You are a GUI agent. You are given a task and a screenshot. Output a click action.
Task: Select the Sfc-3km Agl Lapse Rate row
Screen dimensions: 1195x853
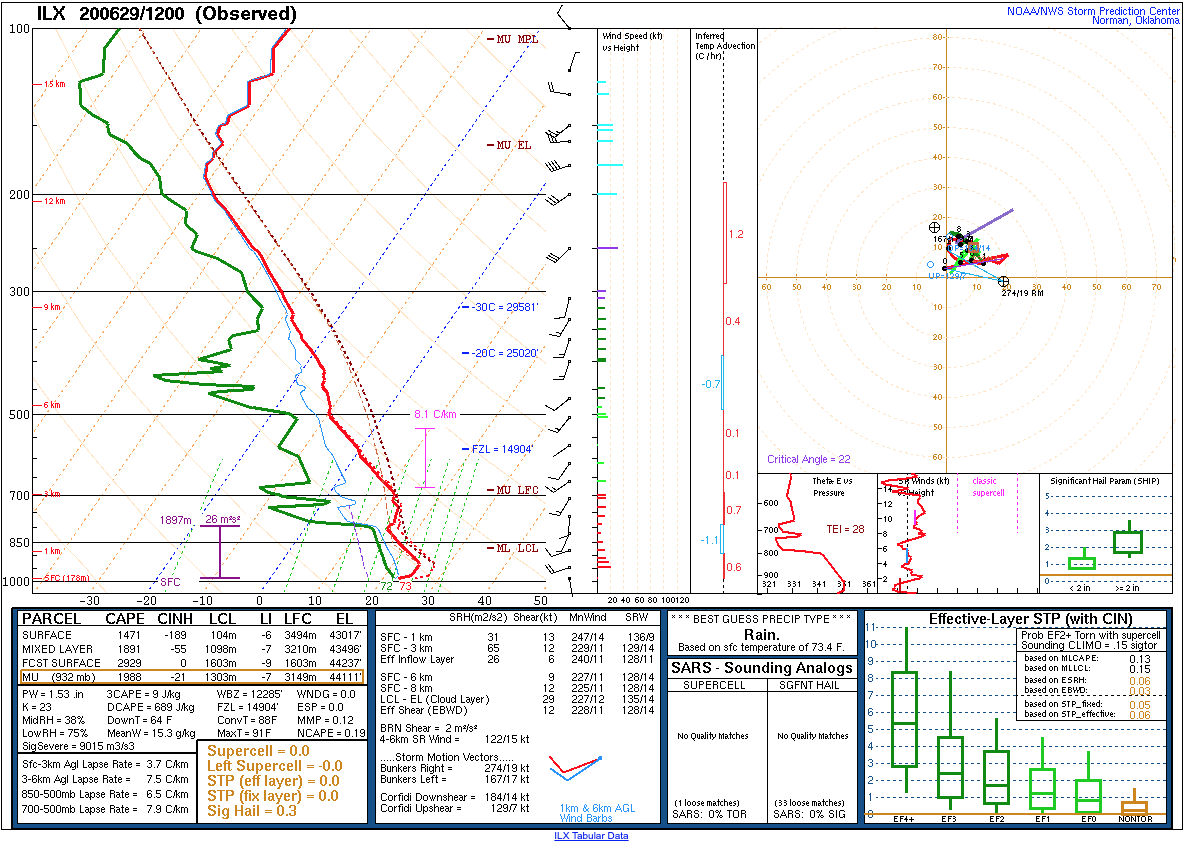(105, 765)
